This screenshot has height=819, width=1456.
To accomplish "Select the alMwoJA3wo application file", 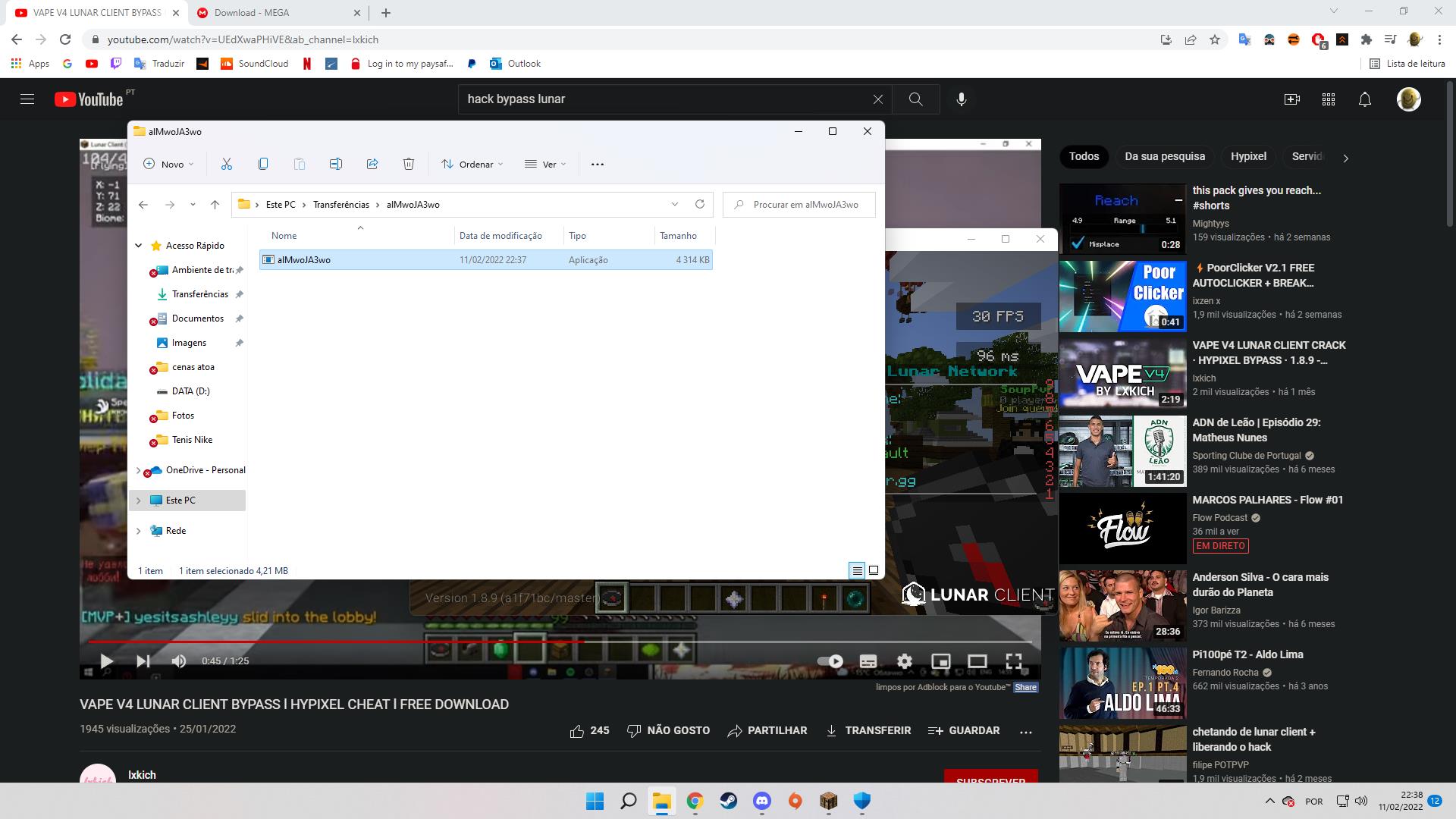I will pyautogui.click(x=304, y=260).
